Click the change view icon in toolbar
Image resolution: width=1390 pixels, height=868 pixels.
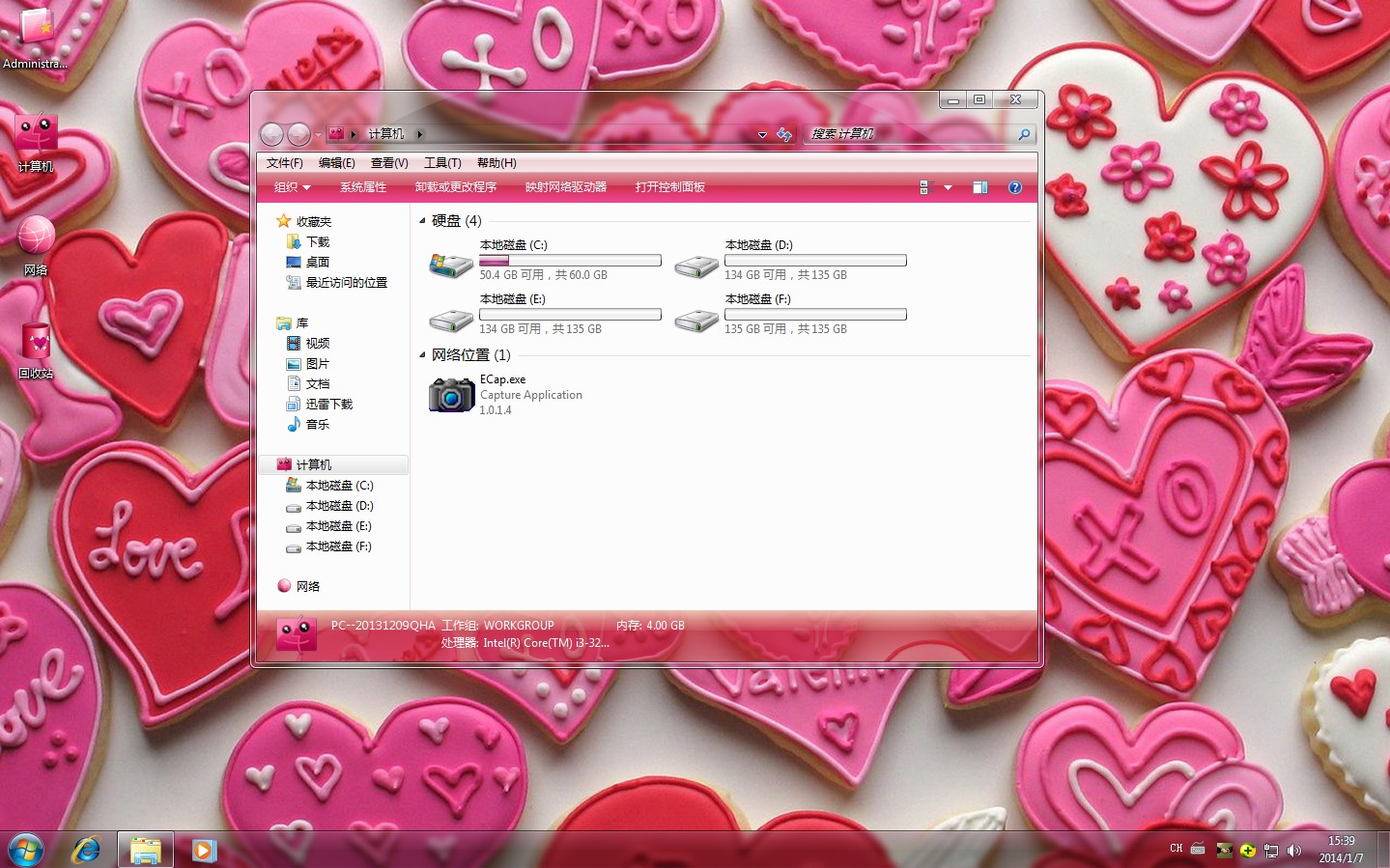tap(925, 187)
